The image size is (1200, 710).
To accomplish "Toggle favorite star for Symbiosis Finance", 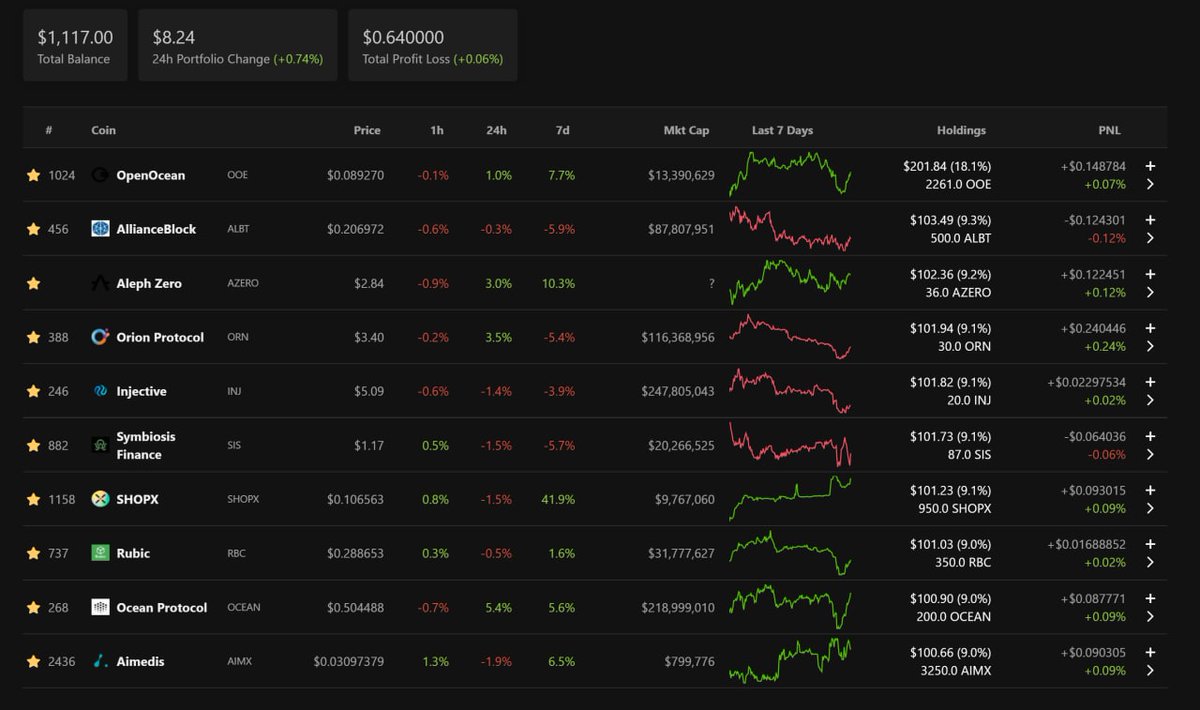I will [x=33, y=445].
